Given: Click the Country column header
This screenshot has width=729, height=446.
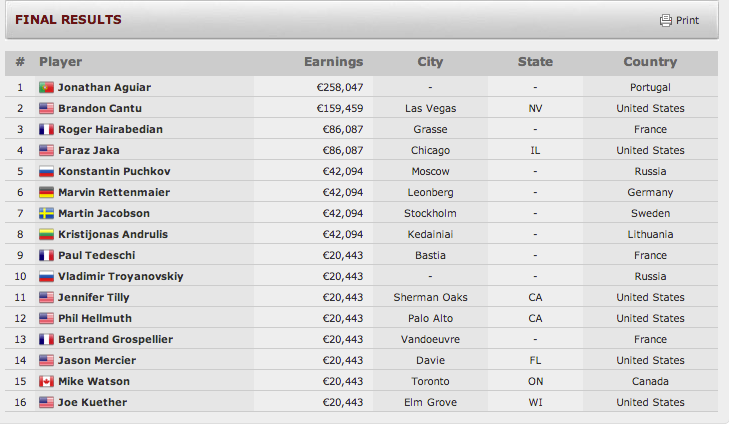Looking at the screenshot, I should 650,62.
